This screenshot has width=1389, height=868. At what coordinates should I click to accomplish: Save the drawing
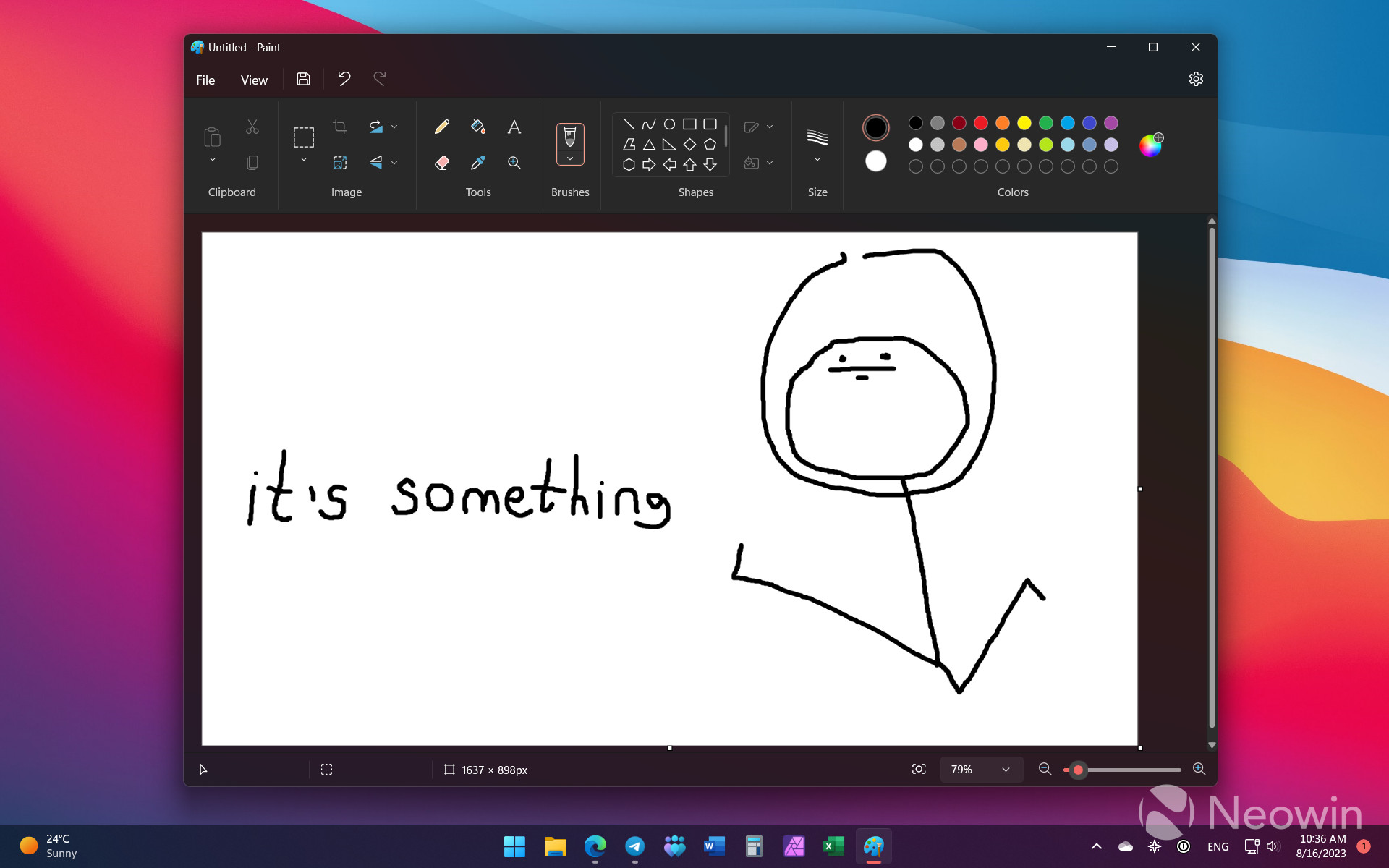[x=302, y=78]
